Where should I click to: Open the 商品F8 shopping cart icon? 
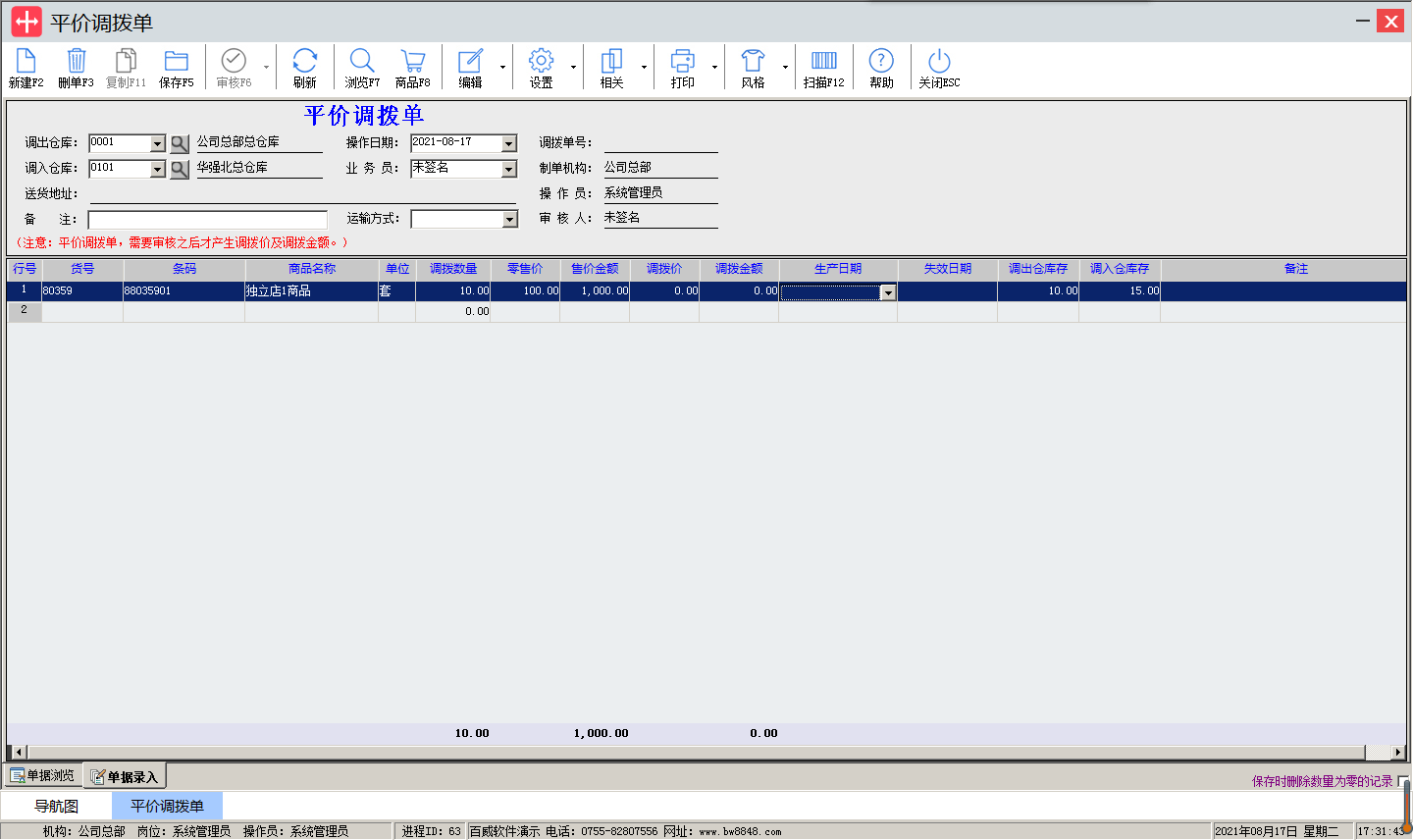(x=413, y=68)
